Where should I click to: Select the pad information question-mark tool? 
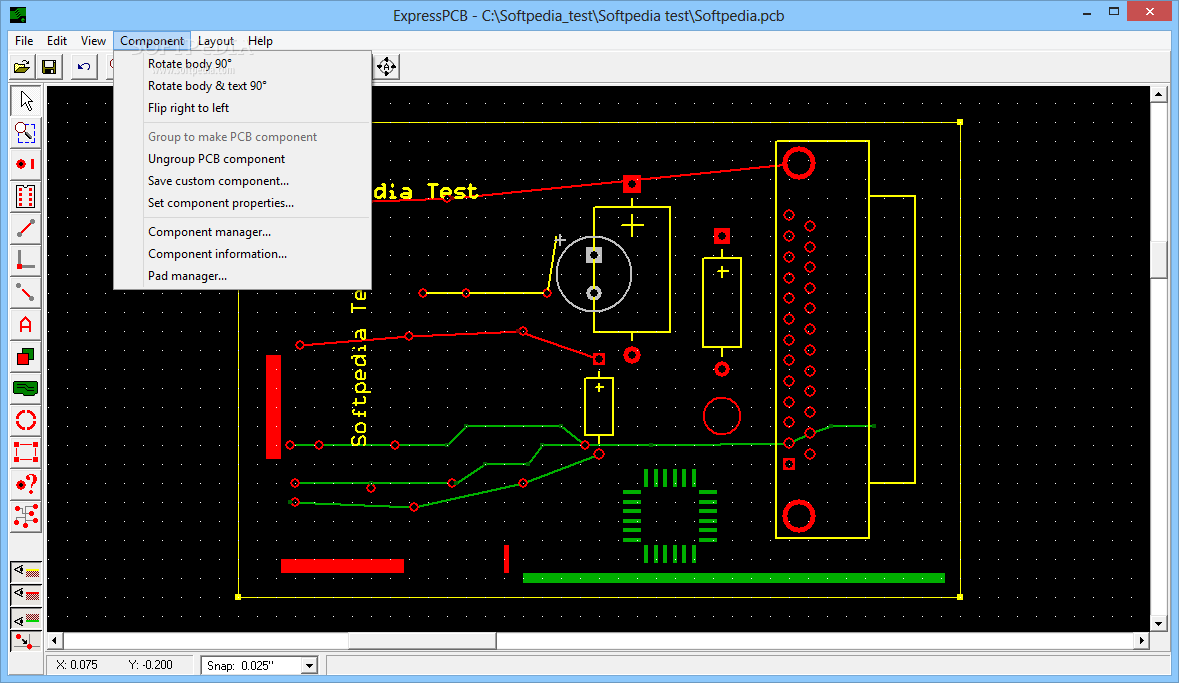(x=26, y=484)
